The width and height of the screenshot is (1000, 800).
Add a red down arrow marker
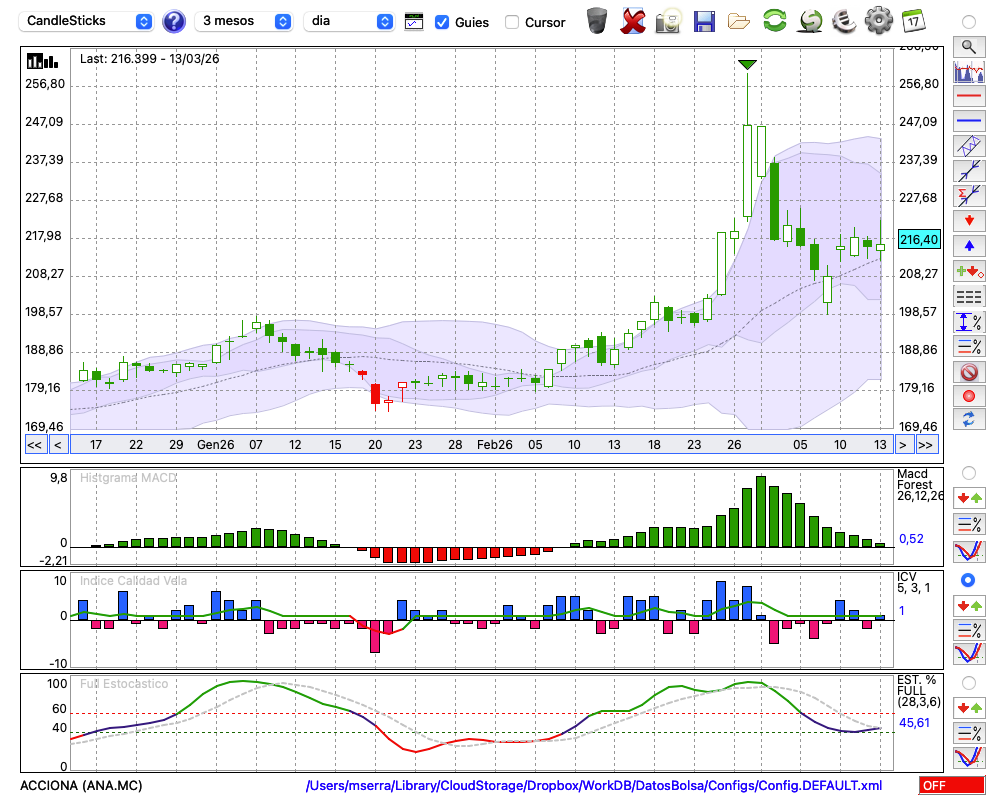tap(968, 219)
